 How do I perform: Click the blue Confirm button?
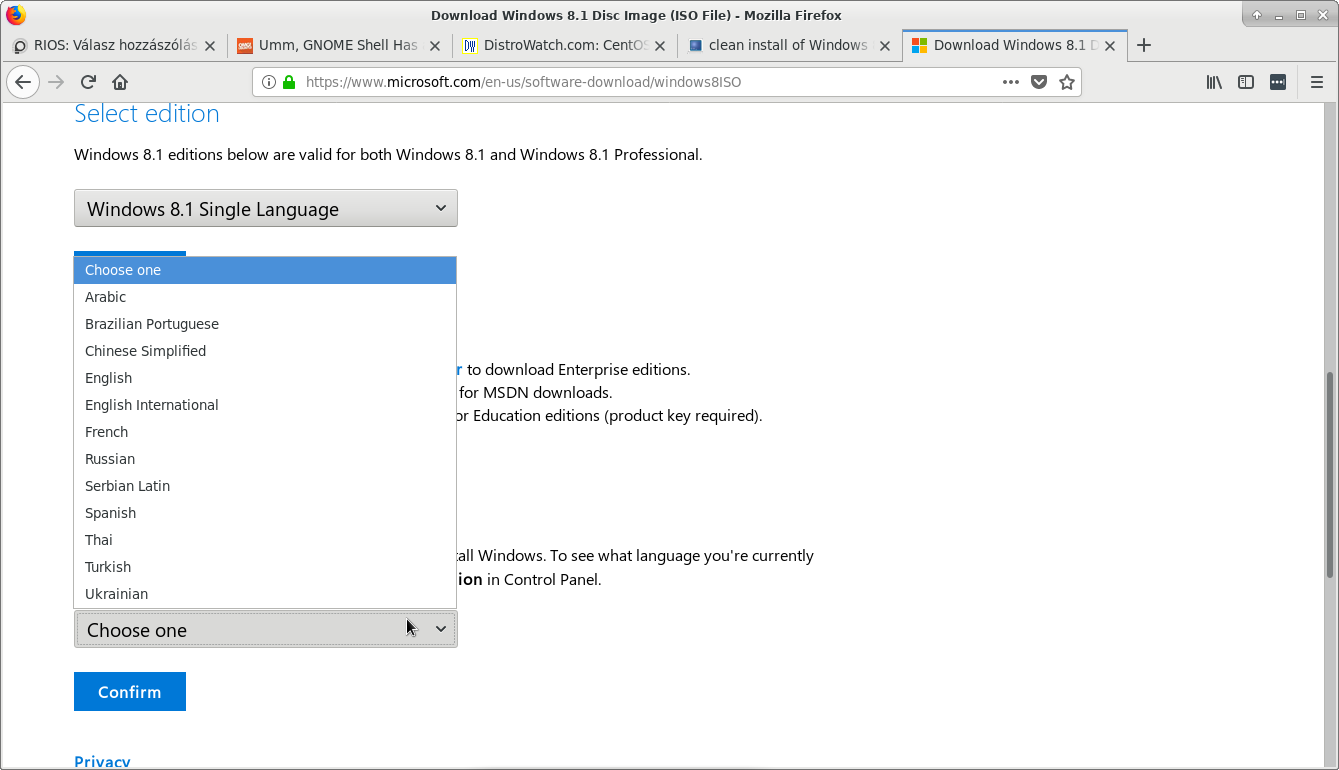coord(130,692)
